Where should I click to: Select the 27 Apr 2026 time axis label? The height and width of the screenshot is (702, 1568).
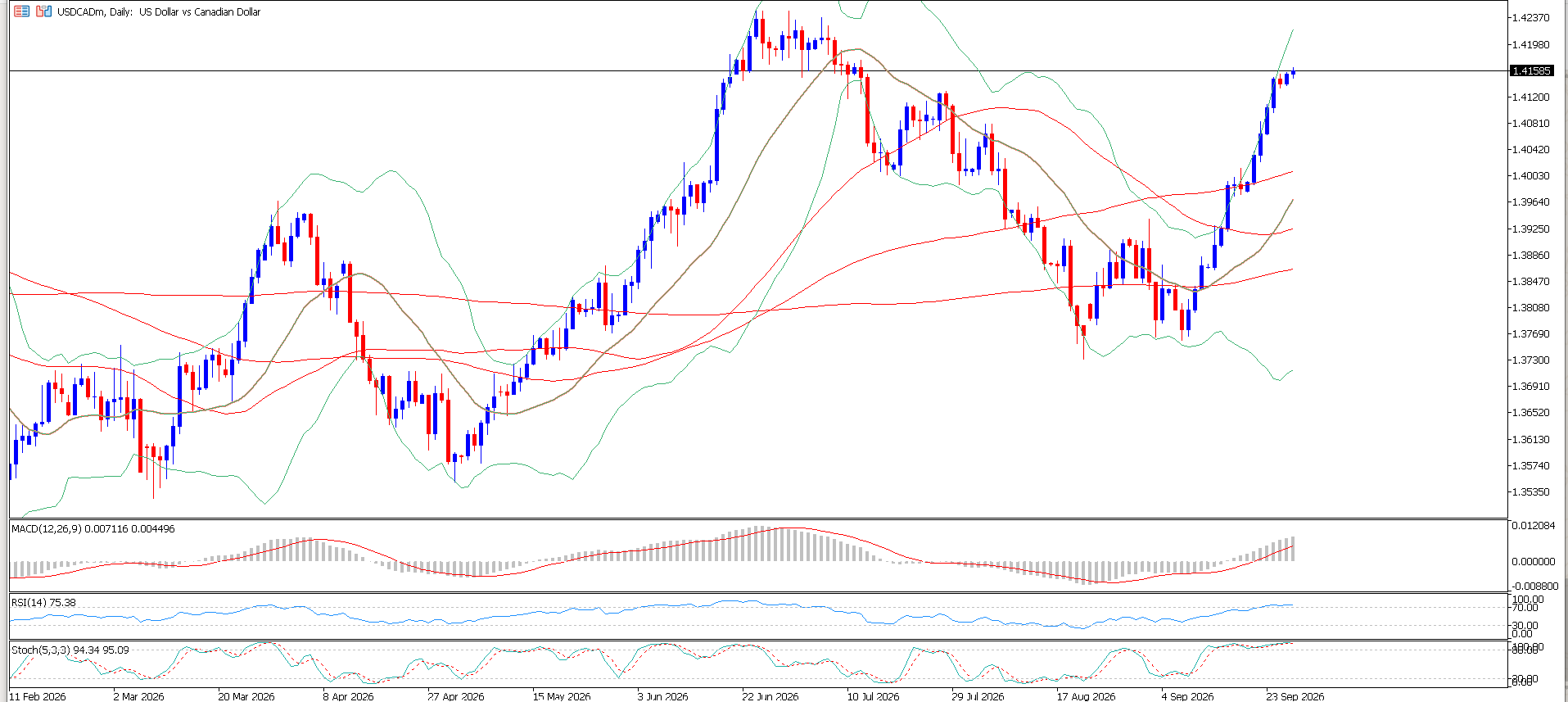point(456,696)
